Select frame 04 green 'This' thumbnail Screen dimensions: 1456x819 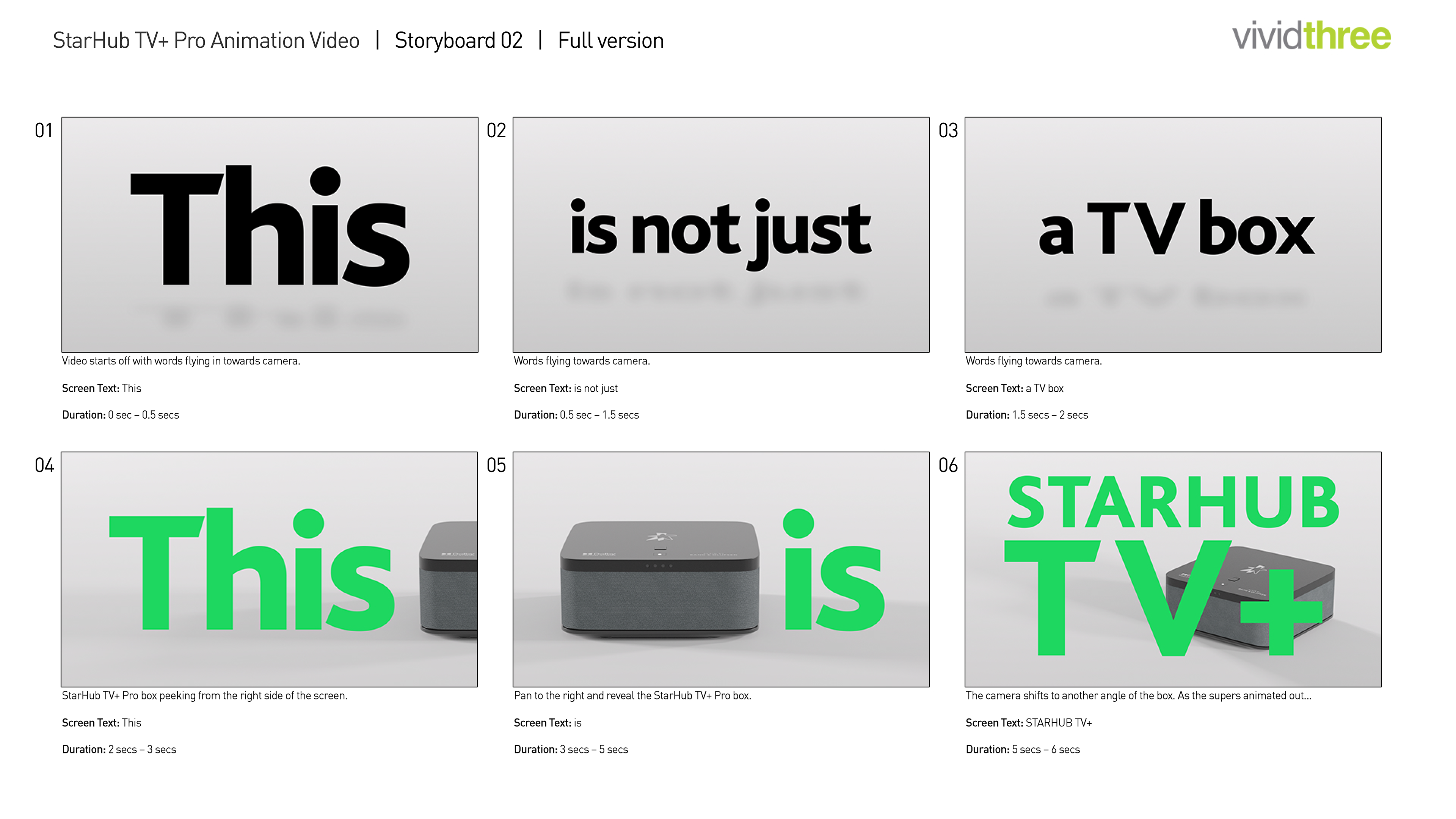click(x=269, y=569)
